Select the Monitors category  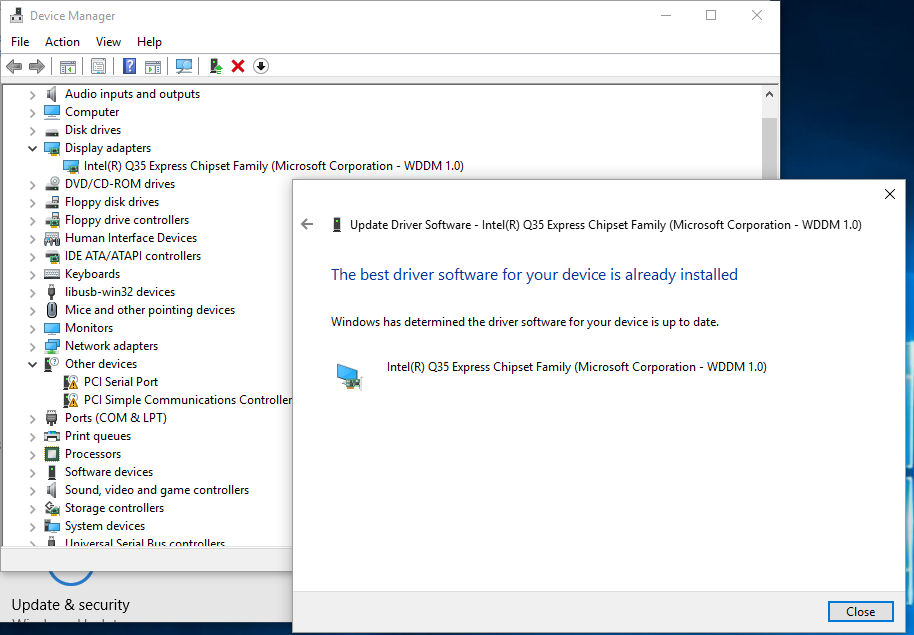coord(89,328)
